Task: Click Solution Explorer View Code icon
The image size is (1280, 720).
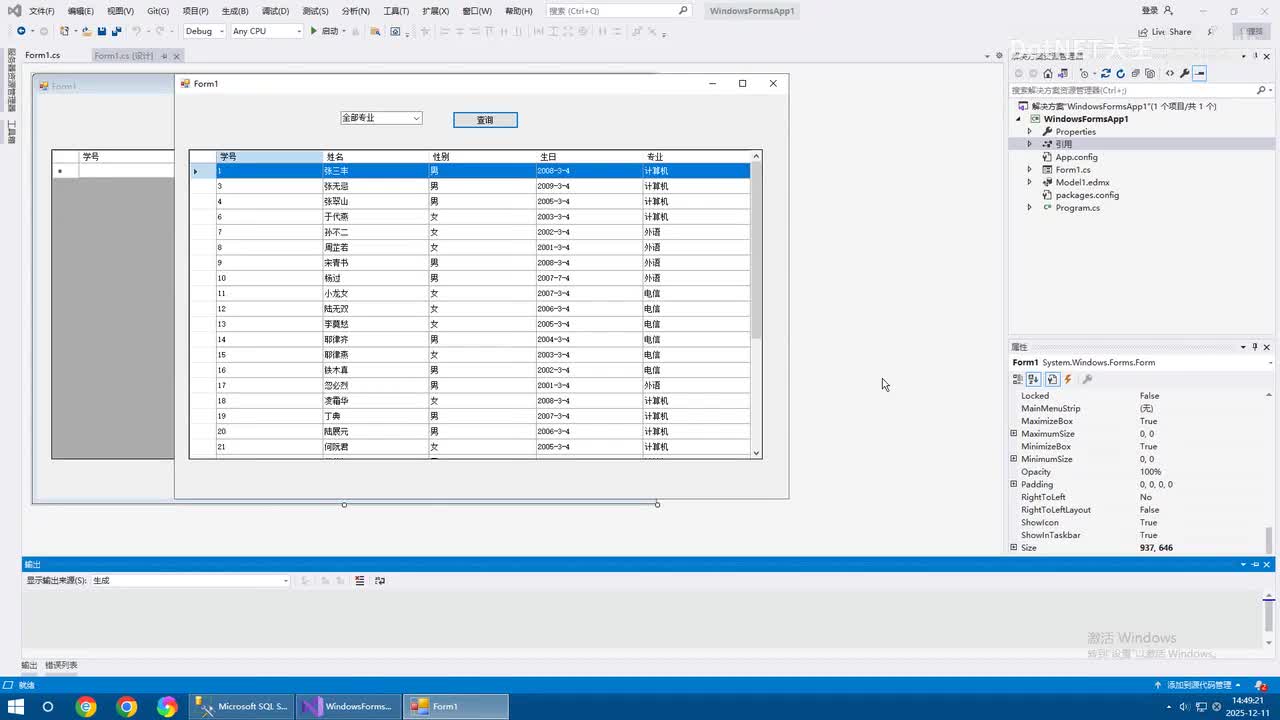Action: click(1170, 73)
